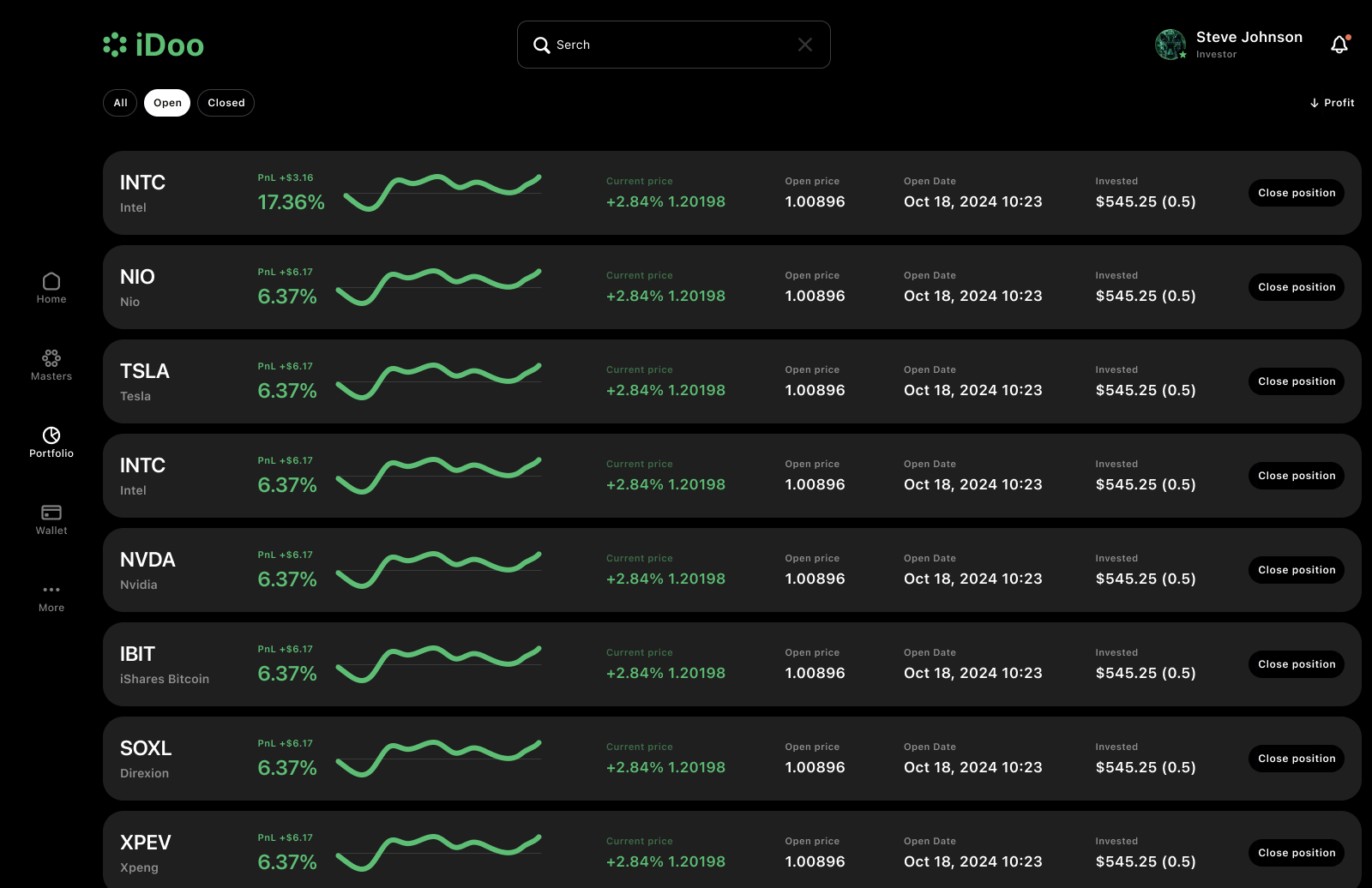Click the iDoo logo

coord(153,45)
